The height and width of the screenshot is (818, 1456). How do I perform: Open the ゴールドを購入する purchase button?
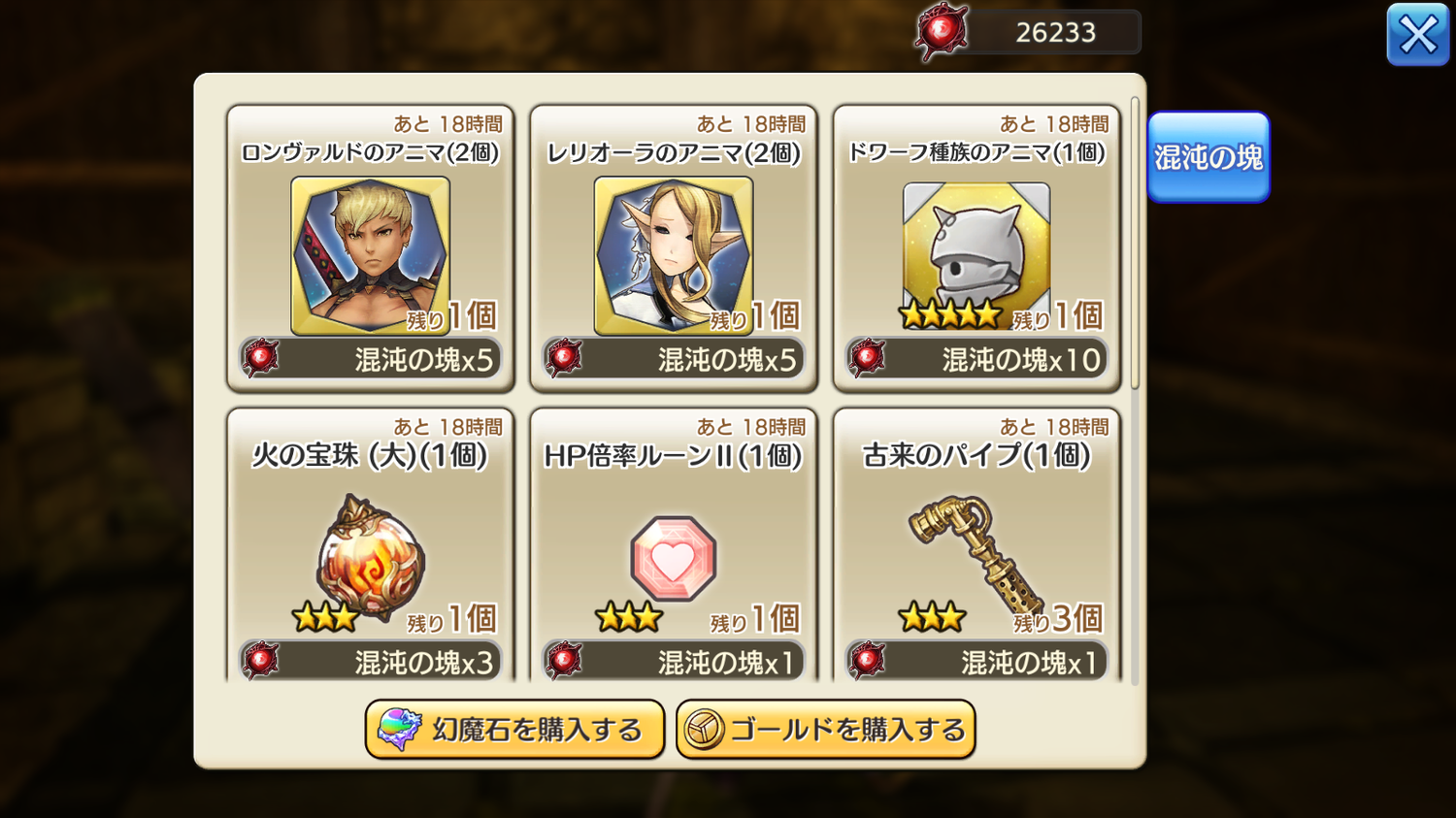tap(825, 730)
